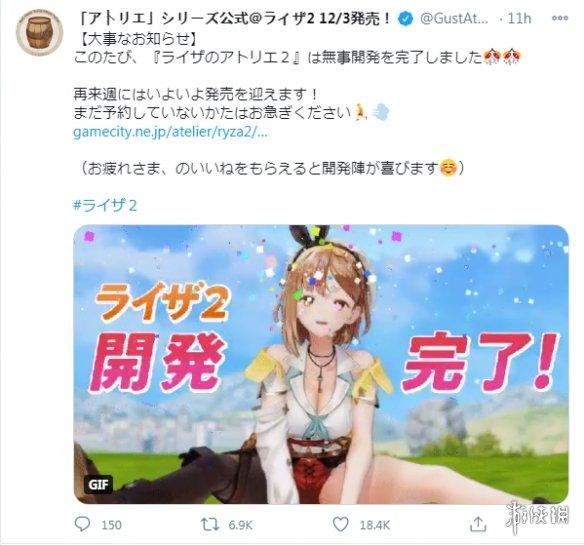Open the three-dot more options menu

(x=560, y=18)
